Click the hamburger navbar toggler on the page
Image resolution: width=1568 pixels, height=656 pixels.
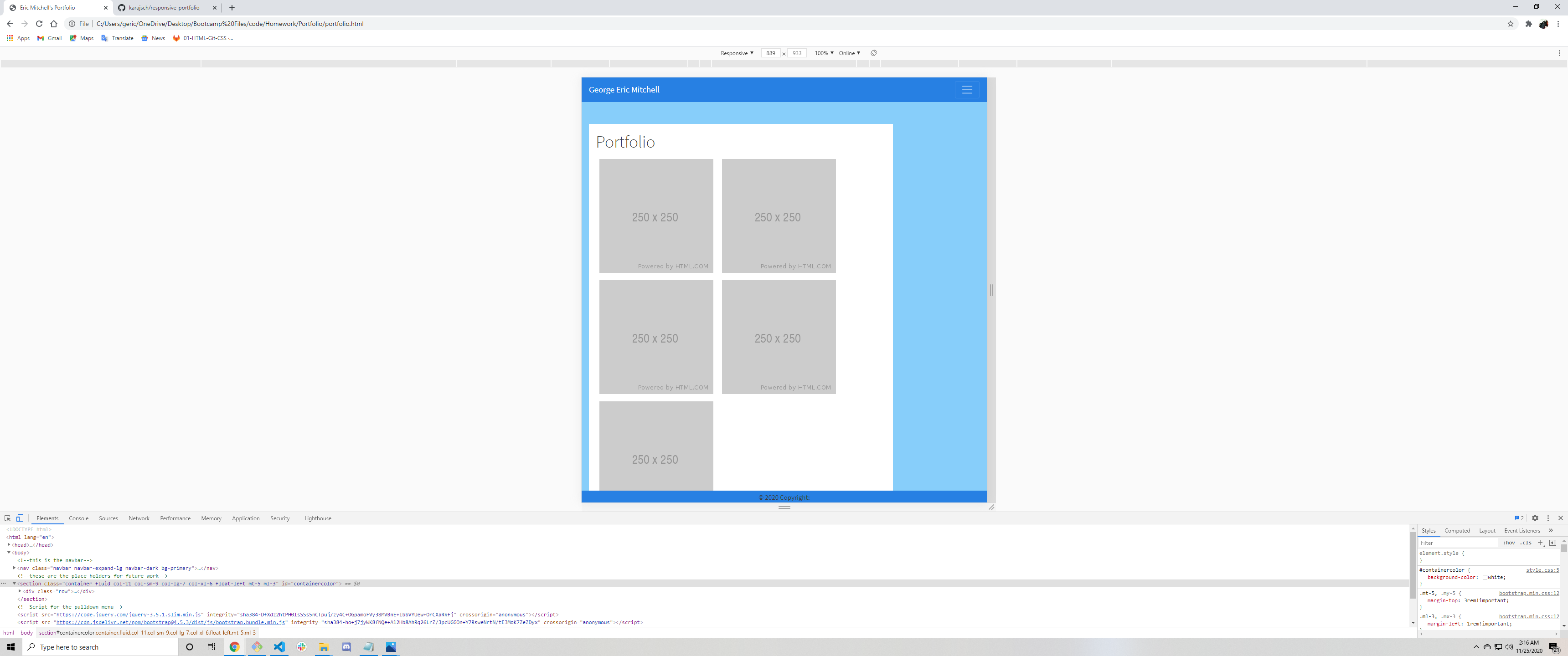(x=967, y=89)
